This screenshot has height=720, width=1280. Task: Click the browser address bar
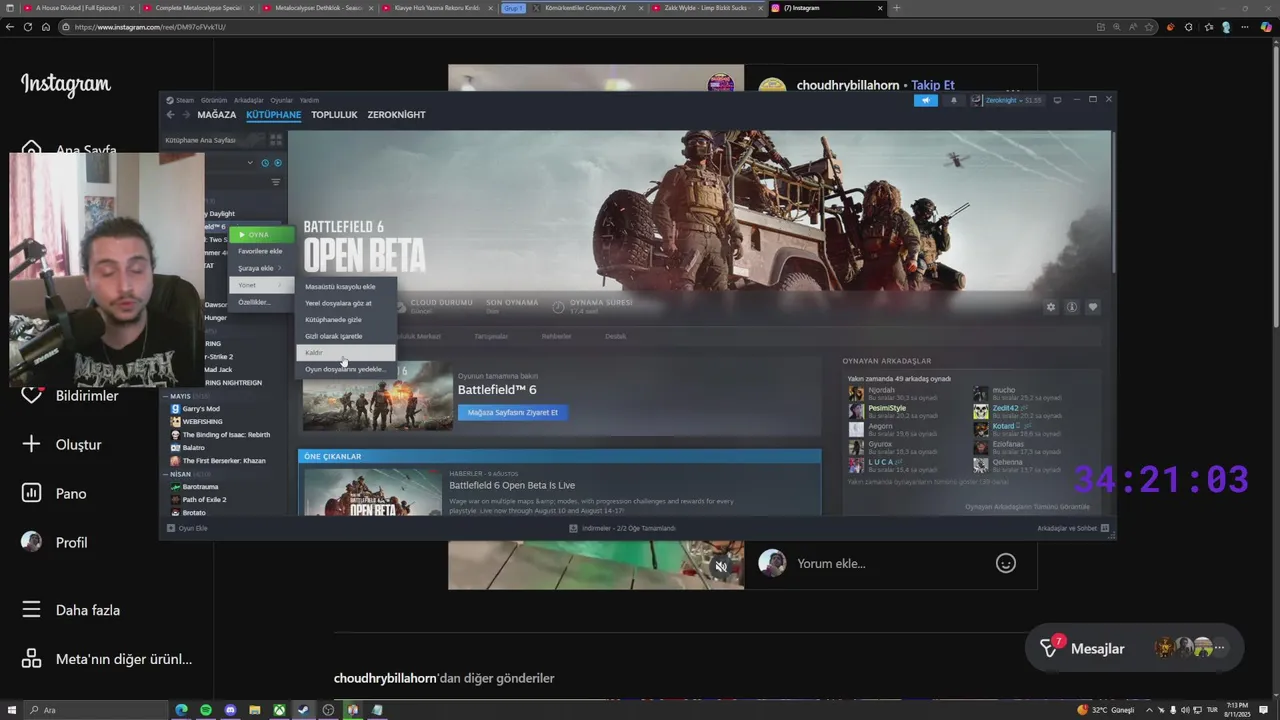pyautogui.click(x=580, y=27)
